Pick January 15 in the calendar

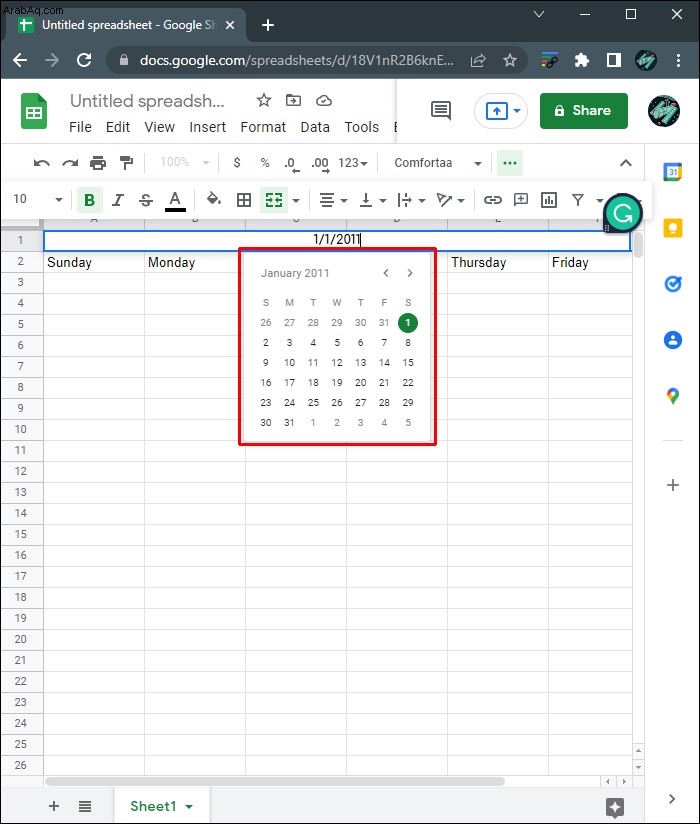pos(408,363)
